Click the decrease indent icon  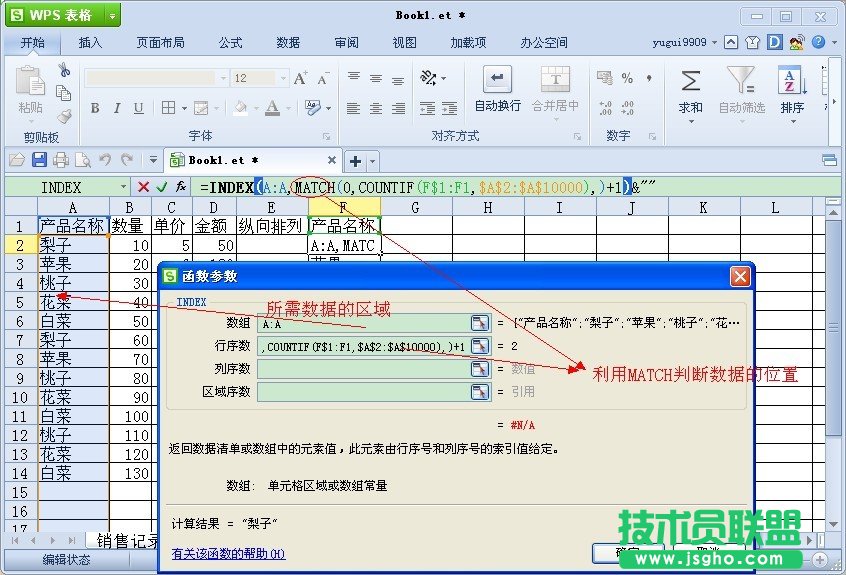tap(427, 108)
